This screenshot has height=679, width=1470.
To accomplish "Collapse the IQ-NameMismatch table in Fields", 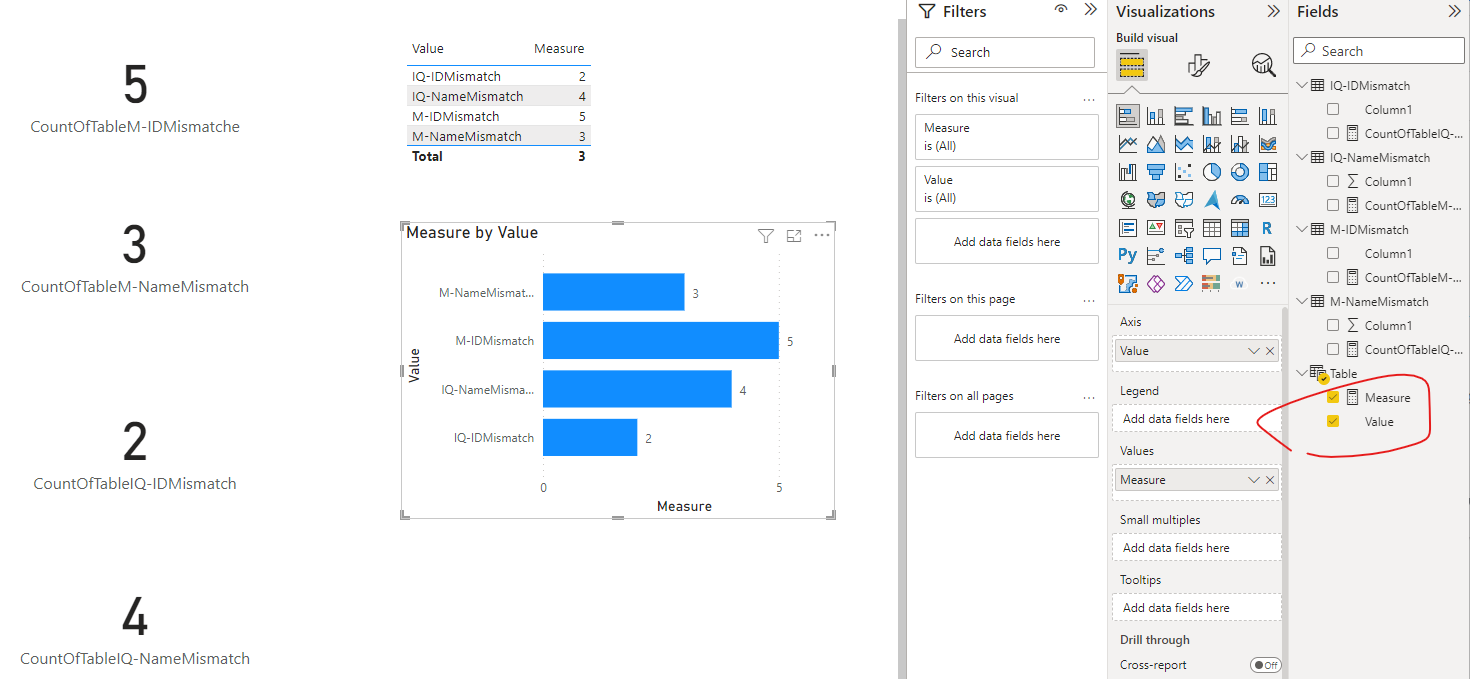I will click(x=1302, y=157).
